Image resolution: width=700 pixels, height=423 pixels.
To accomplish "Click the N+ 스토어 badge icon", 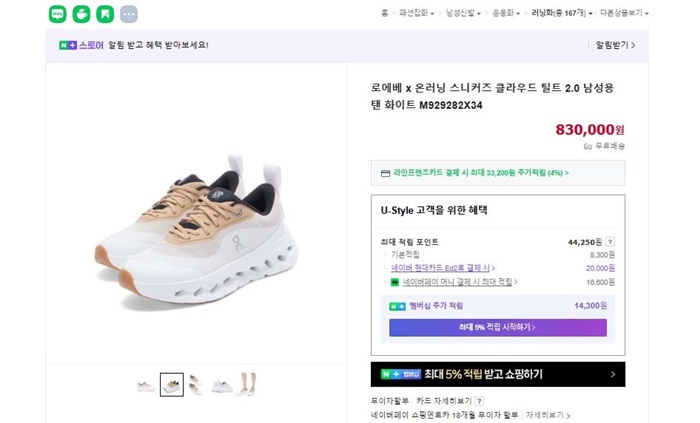I will [x=81, y=45].
